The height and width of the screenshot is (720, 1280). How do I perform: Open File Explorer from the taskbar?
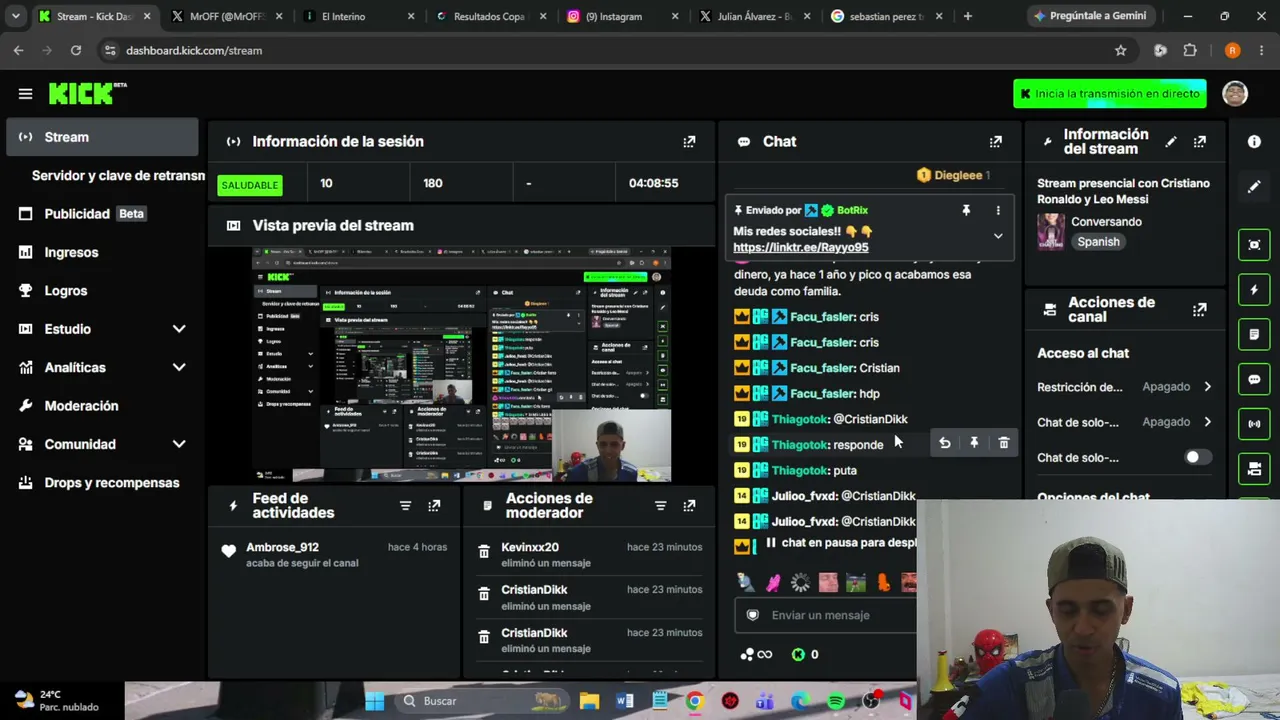(x=589, y=701)
